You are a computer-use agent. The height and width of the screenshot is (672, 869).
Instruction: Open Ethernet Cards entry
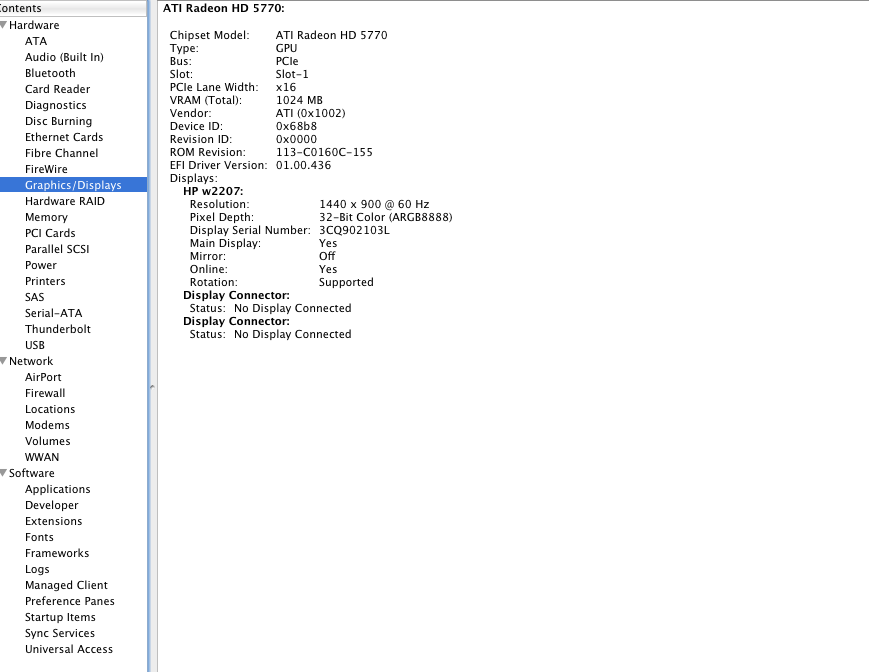pos(64,137)
